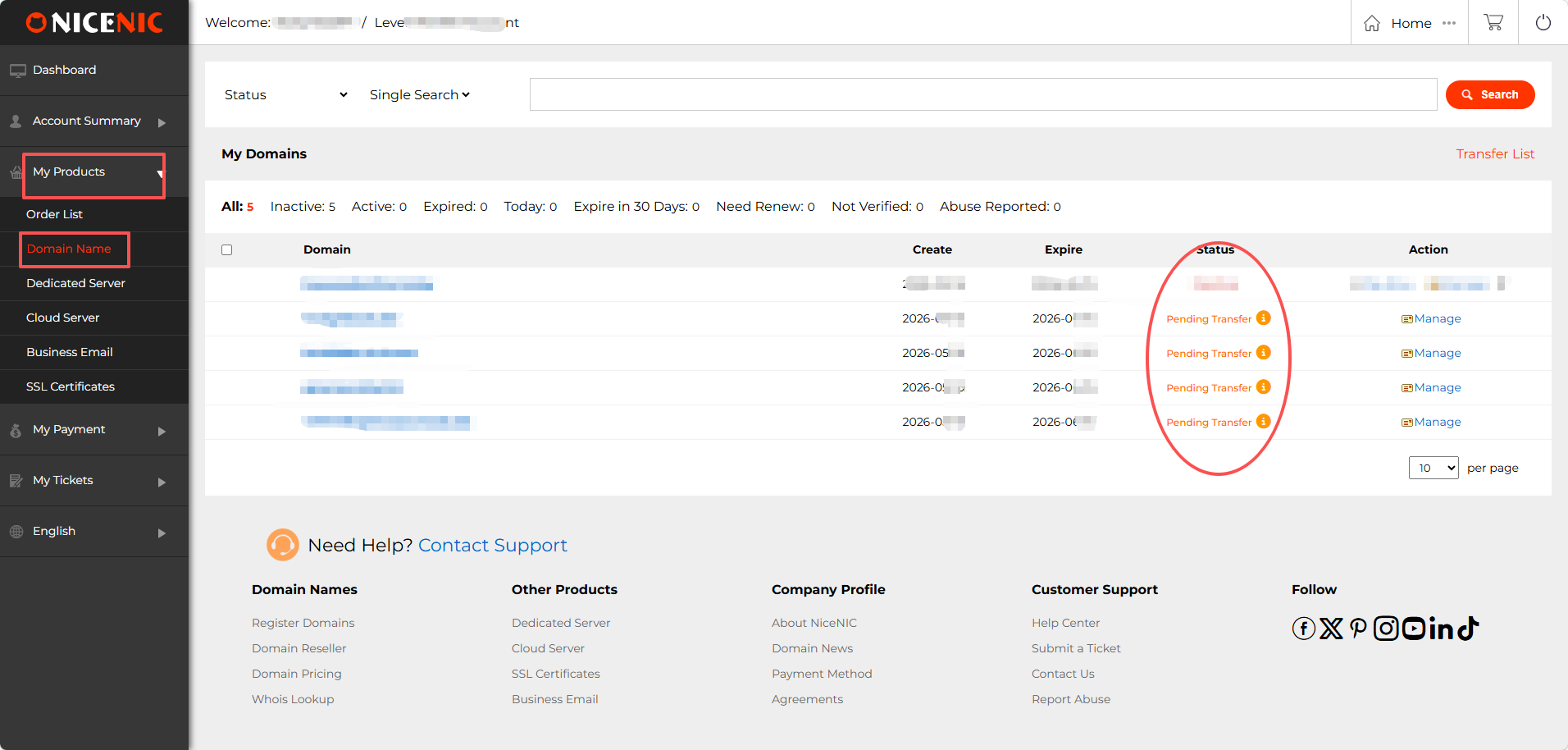Open the NiceNIC Instagram page
The width and height of the screenshot is (1568, 750).
coord(1386,629)
